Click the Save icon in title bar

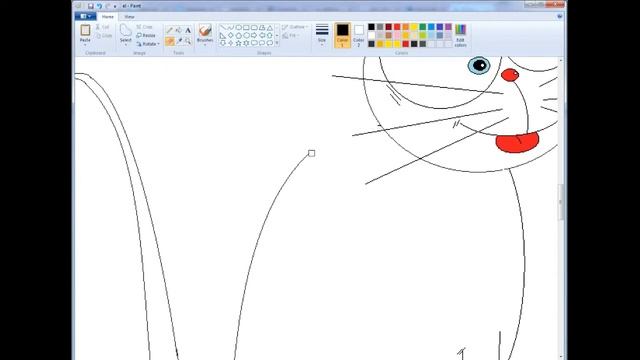coord(91,6)
